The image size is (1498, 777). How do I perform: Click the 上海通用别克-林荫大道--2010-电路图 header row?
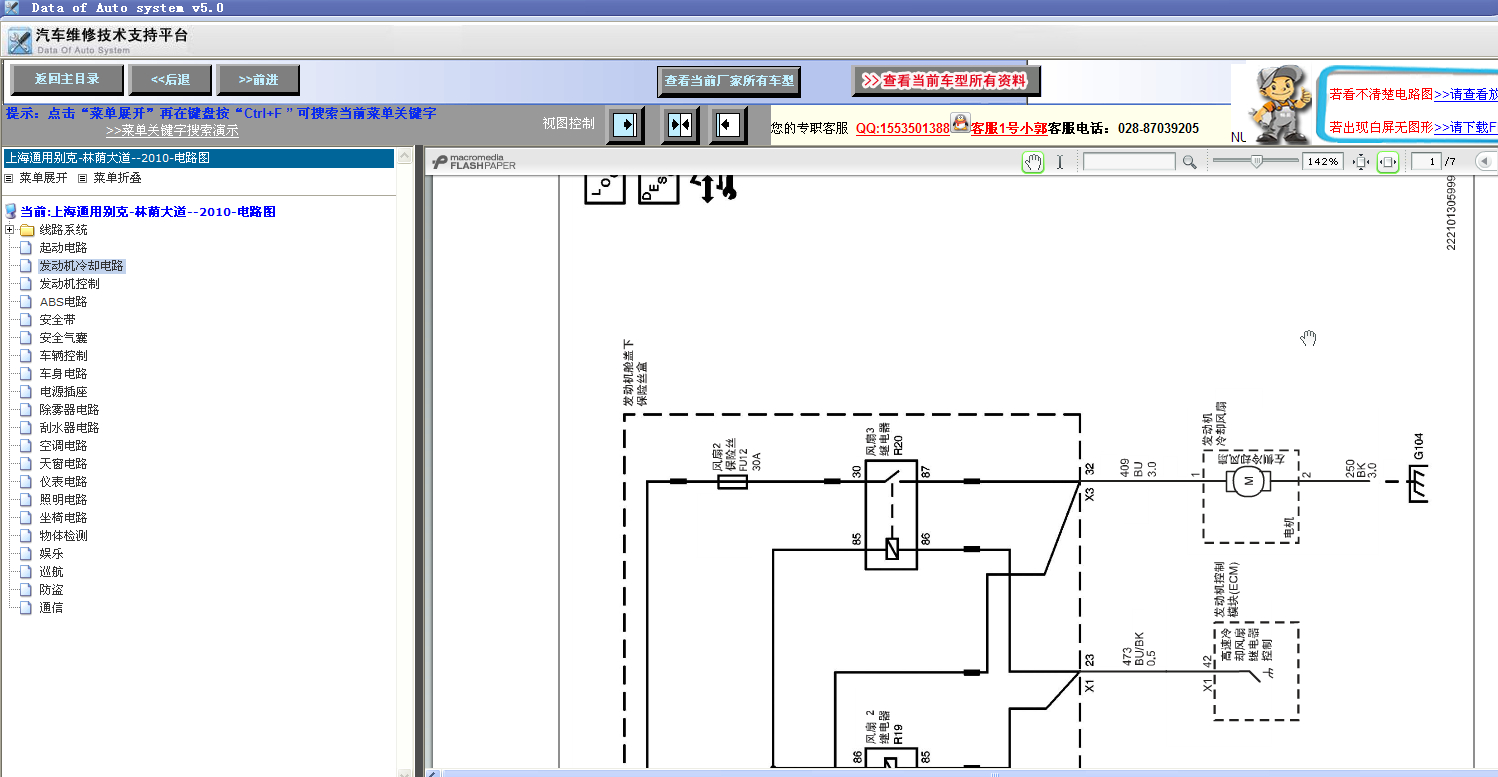click(x=198, y=158)
